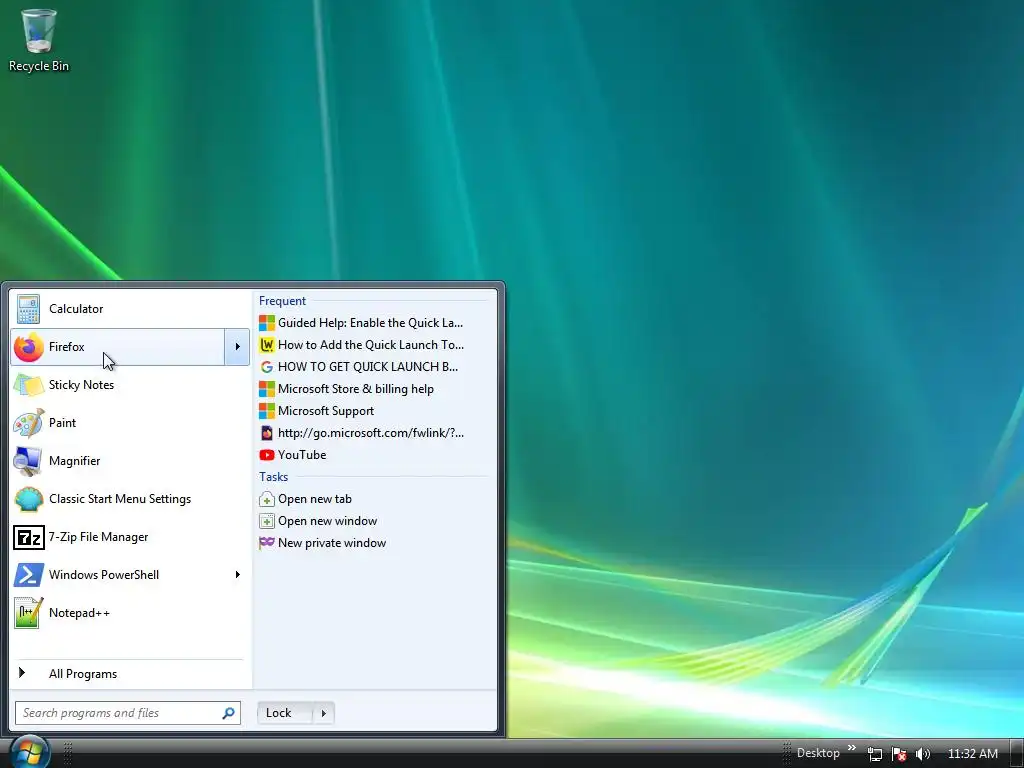Open the shutdown options arrow beside Lock
Screen dimensions: 1024x768
(324, 713)
